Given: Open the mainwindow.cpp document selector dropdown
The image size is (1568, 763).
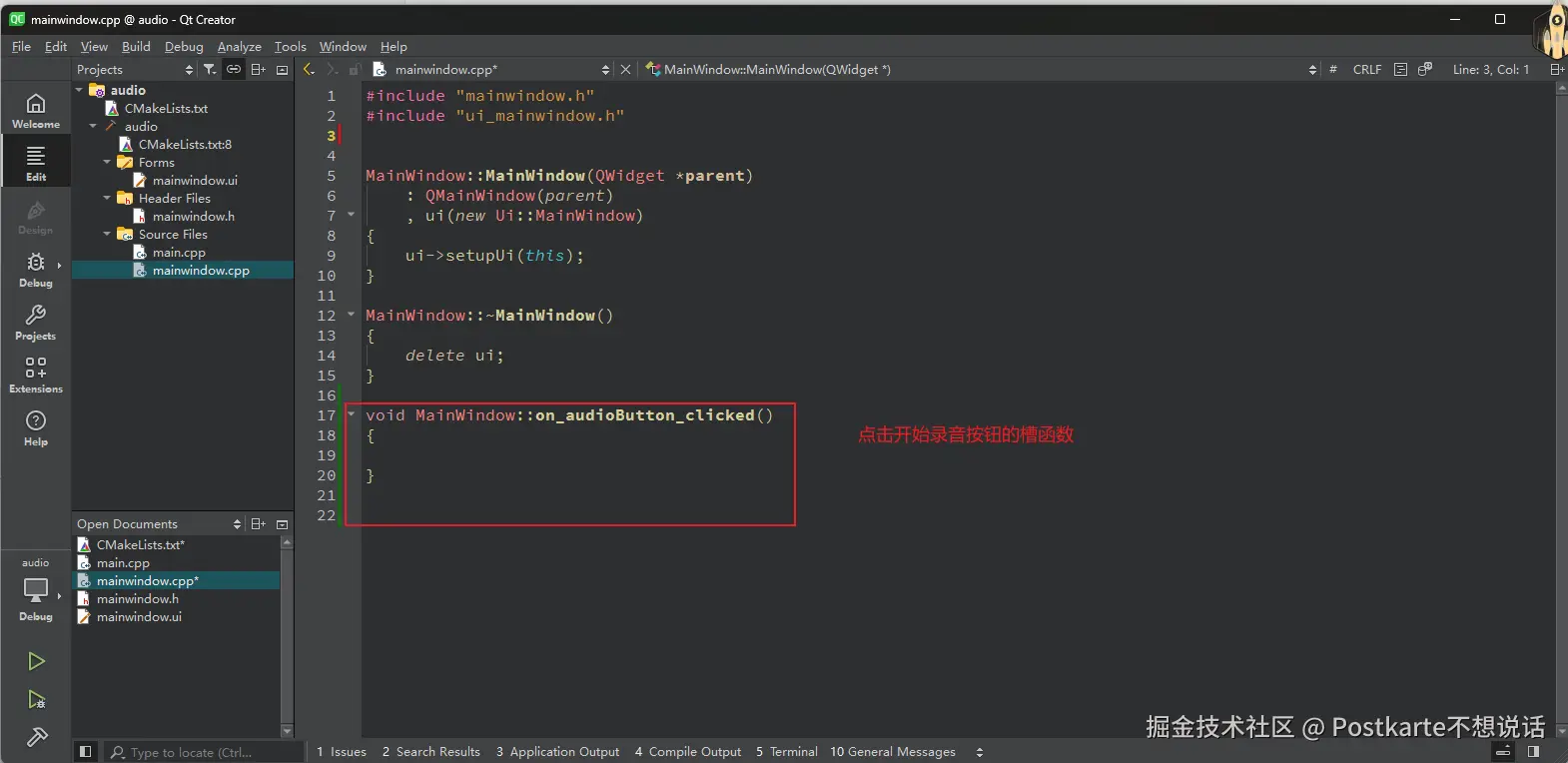Looking at the screenshot, I should (605, 69).
